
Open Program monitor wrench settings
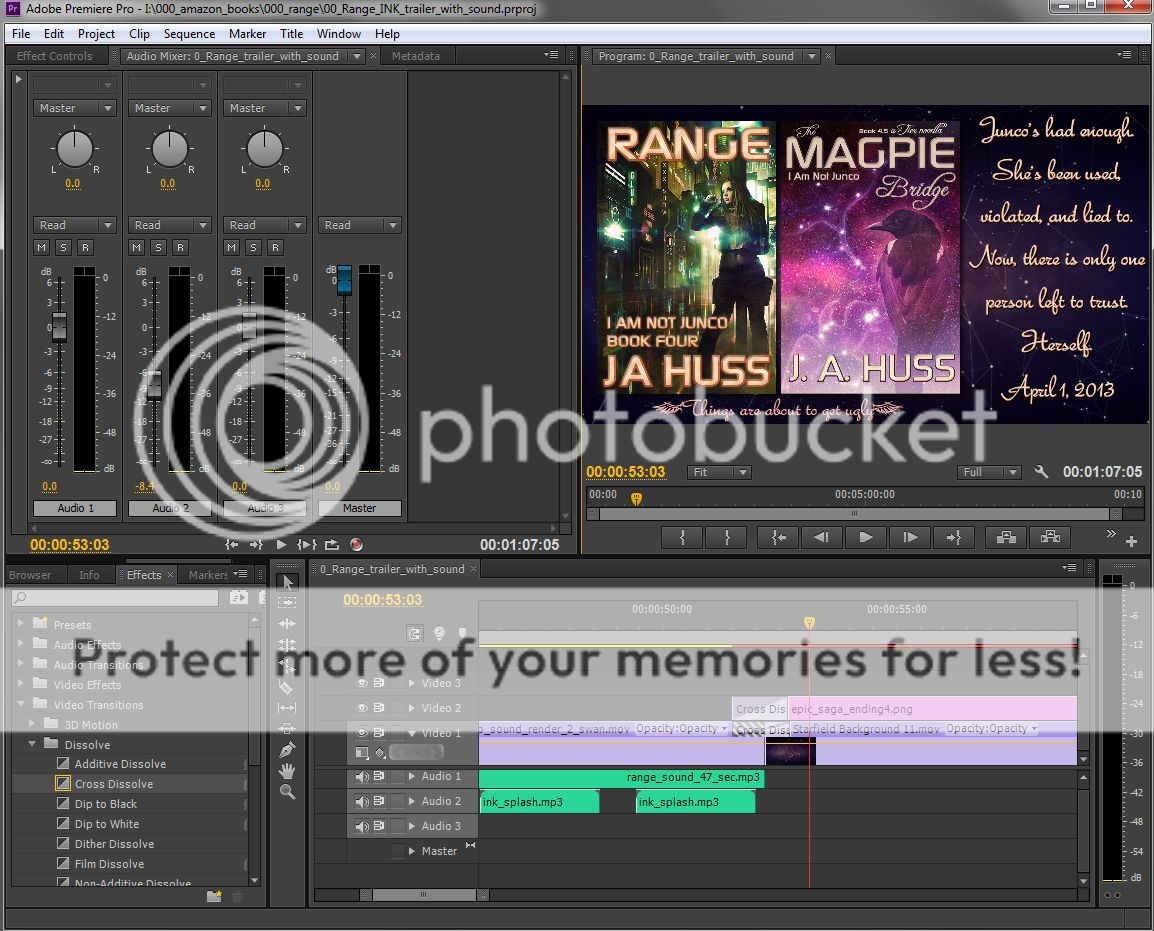coord(1041,472)
